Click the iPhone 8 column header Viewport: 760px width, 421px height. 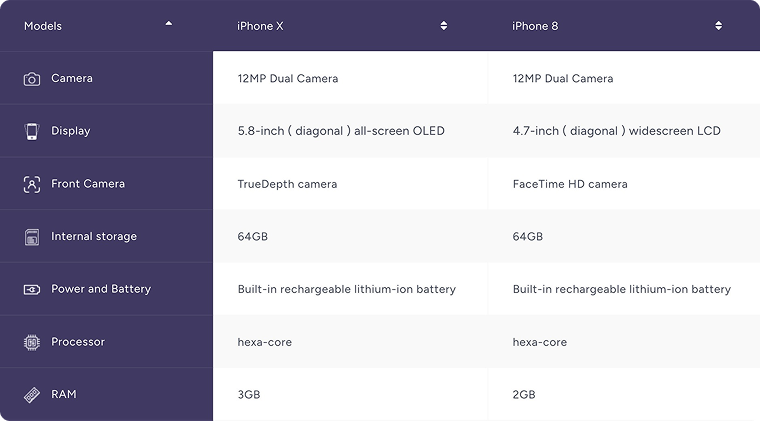click(535, 26)
